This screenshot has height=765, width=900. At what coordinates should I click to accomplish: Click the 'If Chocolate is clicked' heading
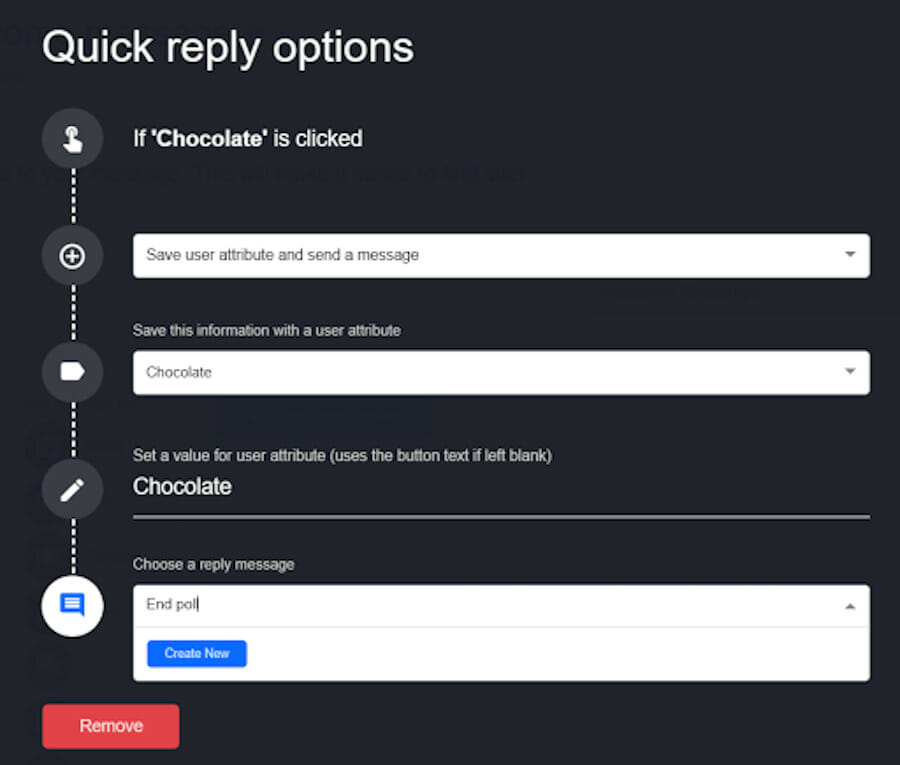click(x=247, y=138)
